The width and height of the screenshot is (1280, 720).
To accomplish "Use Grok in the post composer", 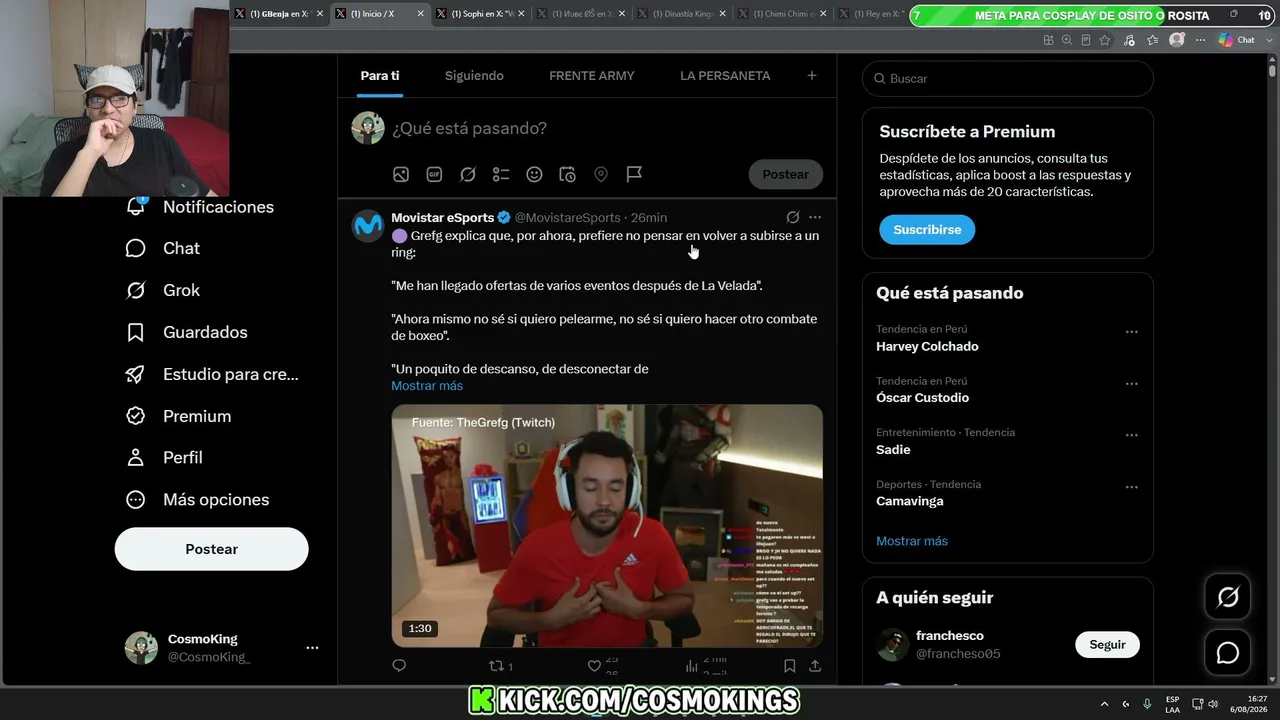I will point(468,174).
